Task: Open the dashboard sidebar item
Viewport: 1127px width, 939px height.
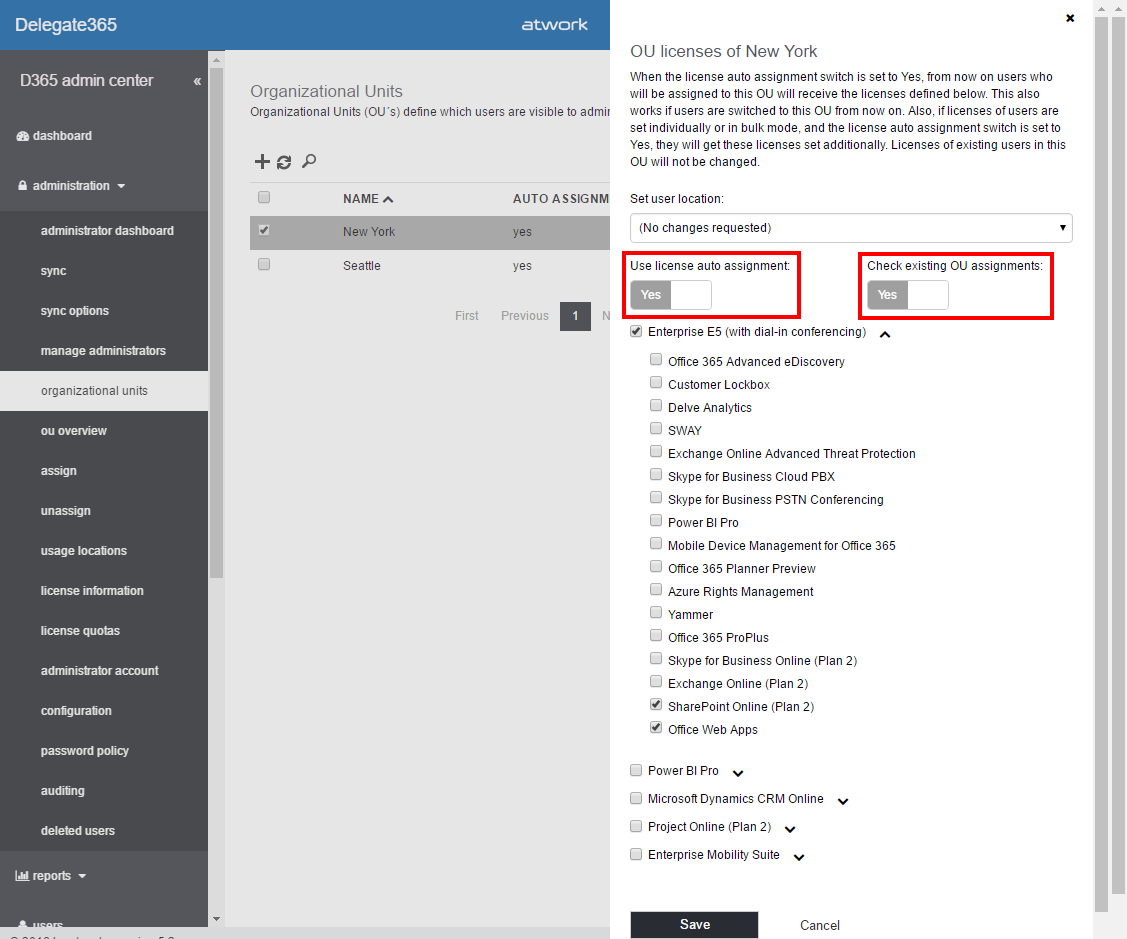Action: (54, 136)
